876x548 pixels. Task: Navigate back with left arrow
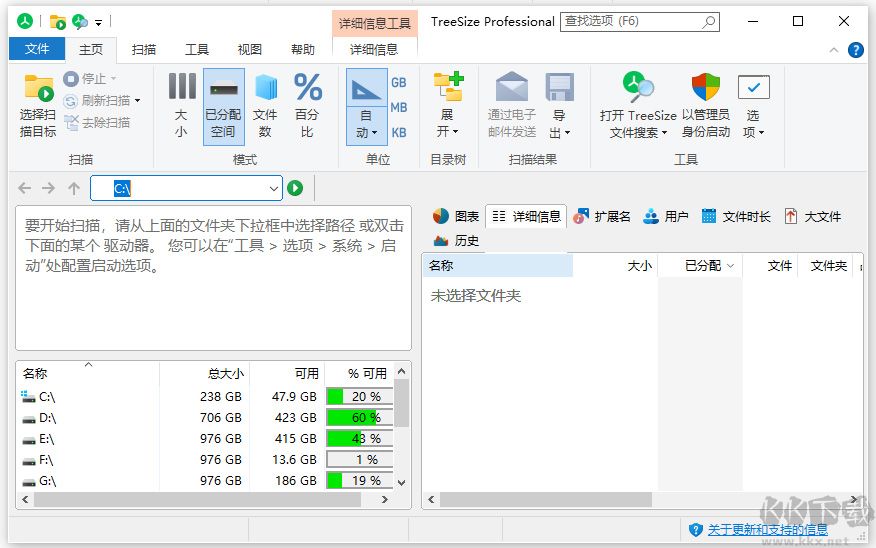coord(25,188)
